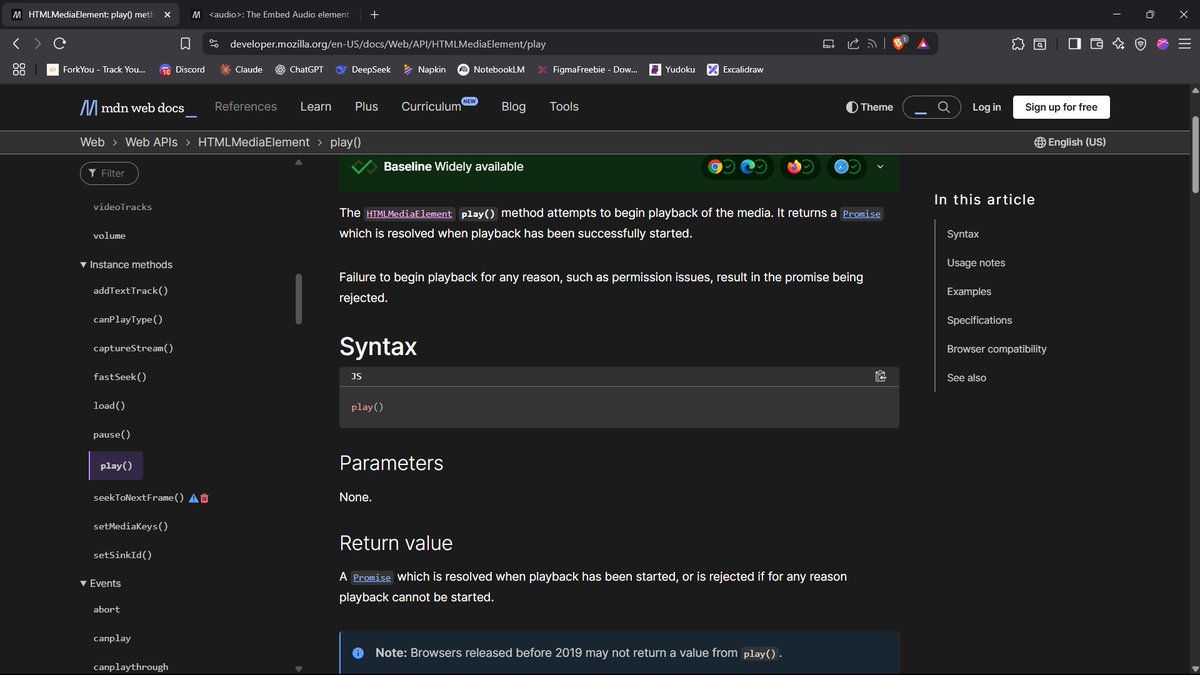This screenshot has width=1200, height=675.
Task: Open the Brave Shields lion icon
Action: click(898, 44)
